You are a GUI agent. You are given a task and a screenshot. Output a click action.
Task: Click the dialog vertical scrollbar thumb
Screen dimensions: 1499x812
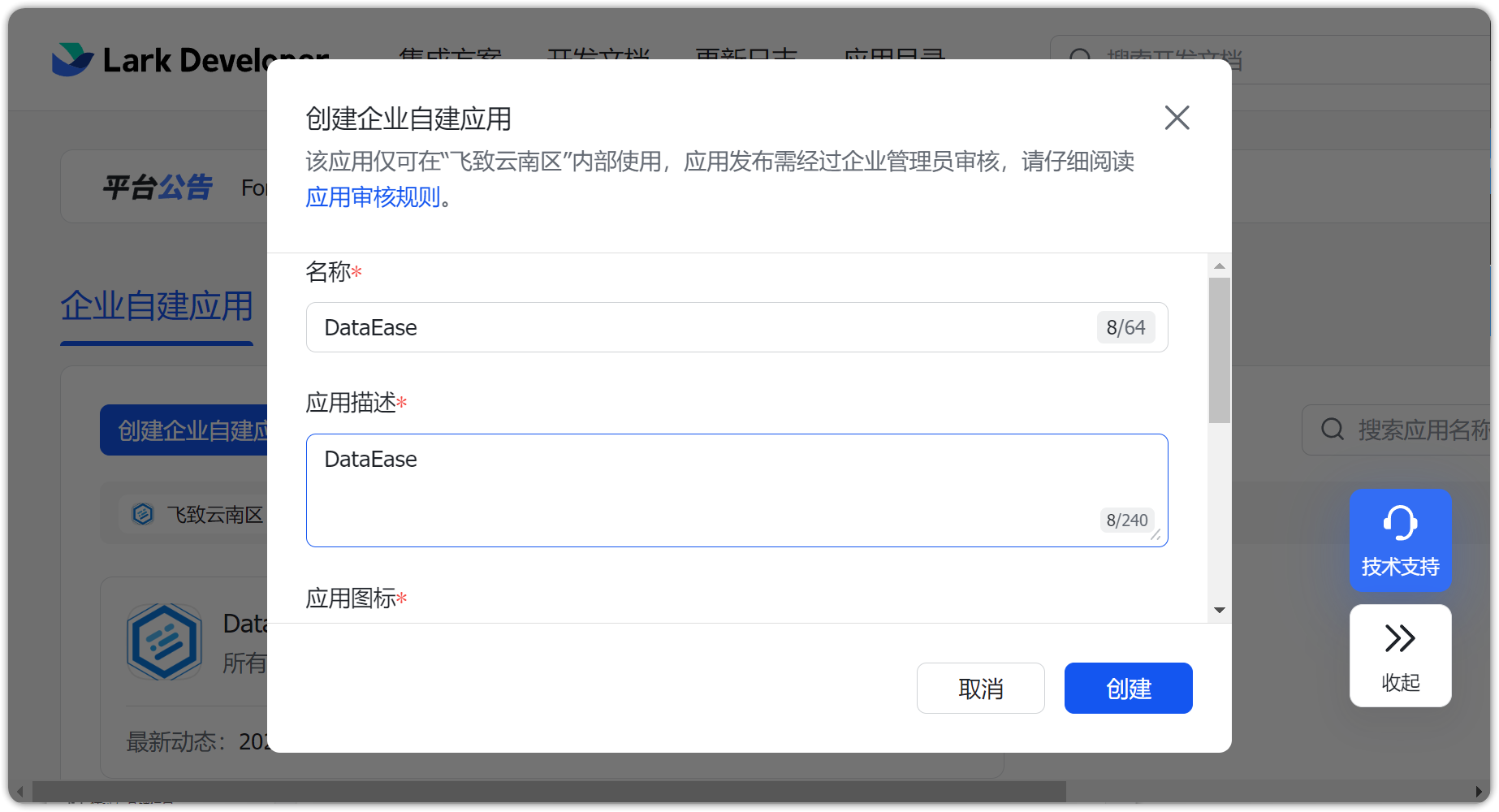point(1219,351)
